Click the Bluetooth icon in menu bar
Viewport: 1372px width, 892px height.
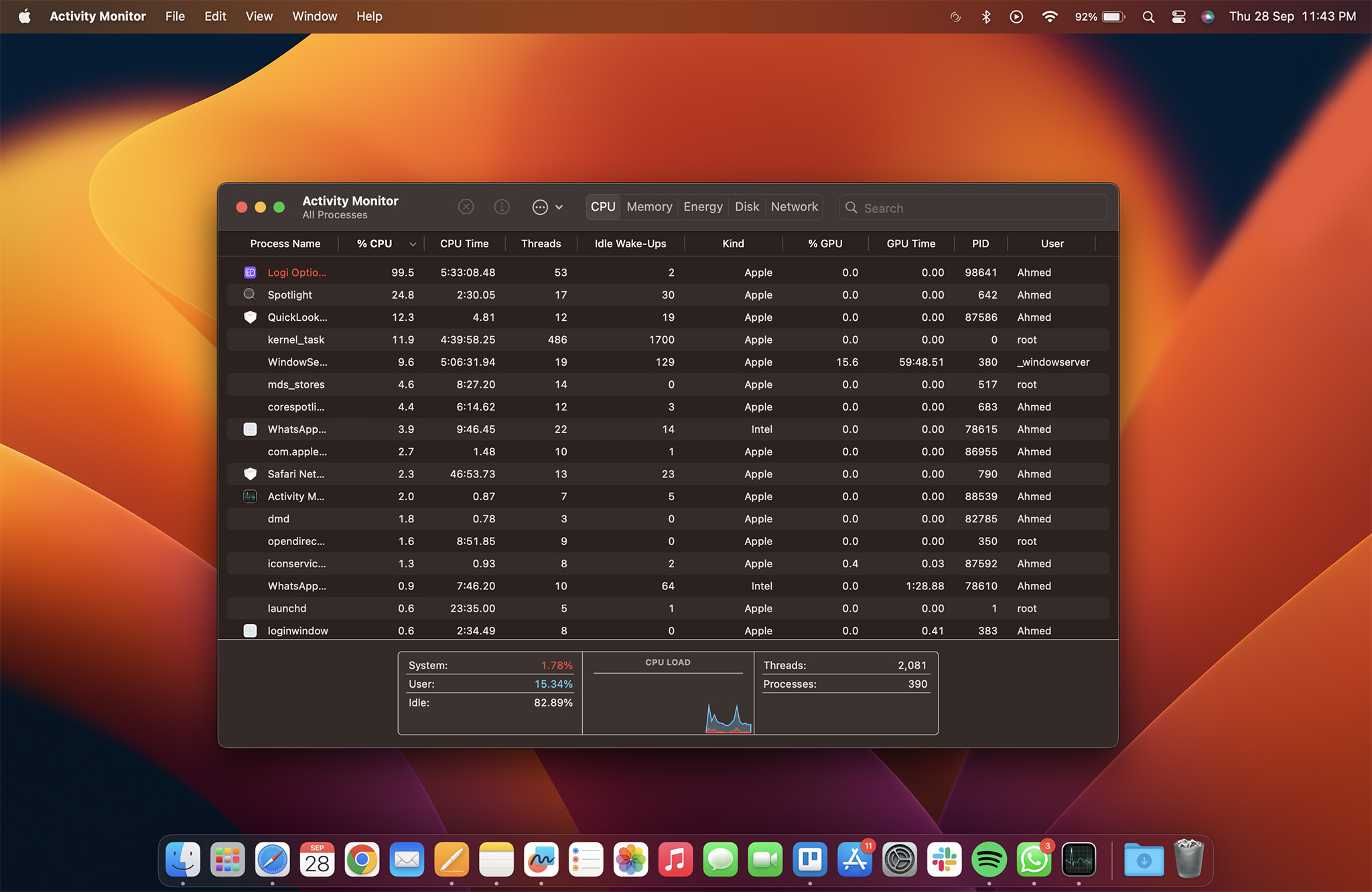986,15
